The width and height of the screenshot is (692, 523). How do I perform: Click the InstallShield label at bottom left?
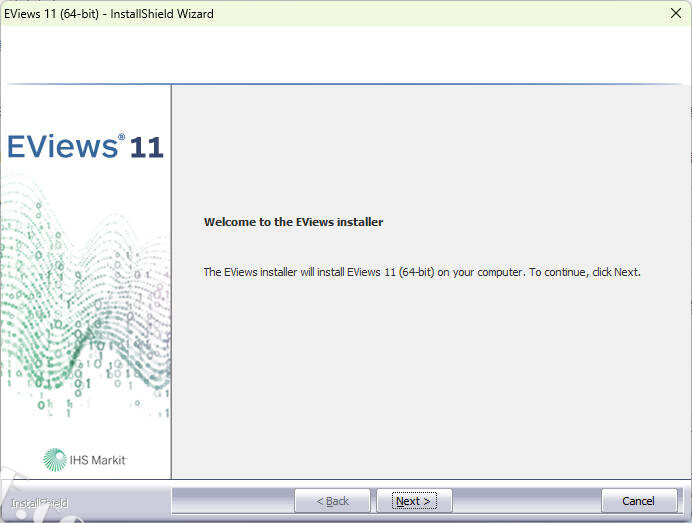(x=39, y=503)
